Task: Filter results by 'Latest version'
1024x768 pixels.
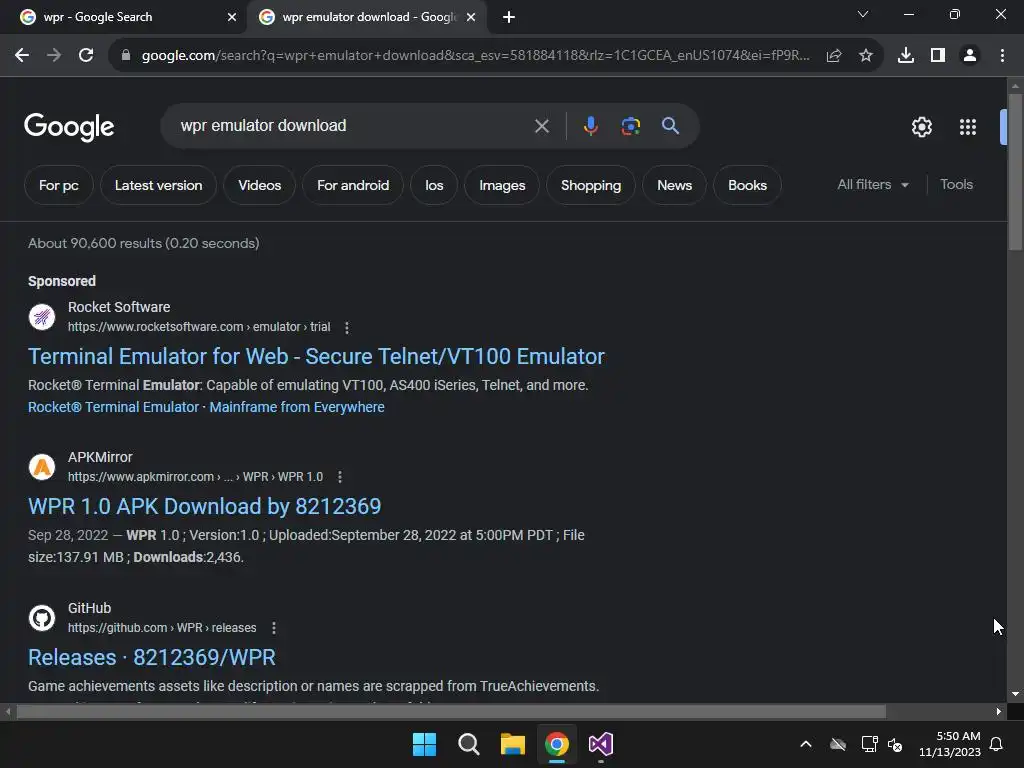Action: tap(159, 185)
